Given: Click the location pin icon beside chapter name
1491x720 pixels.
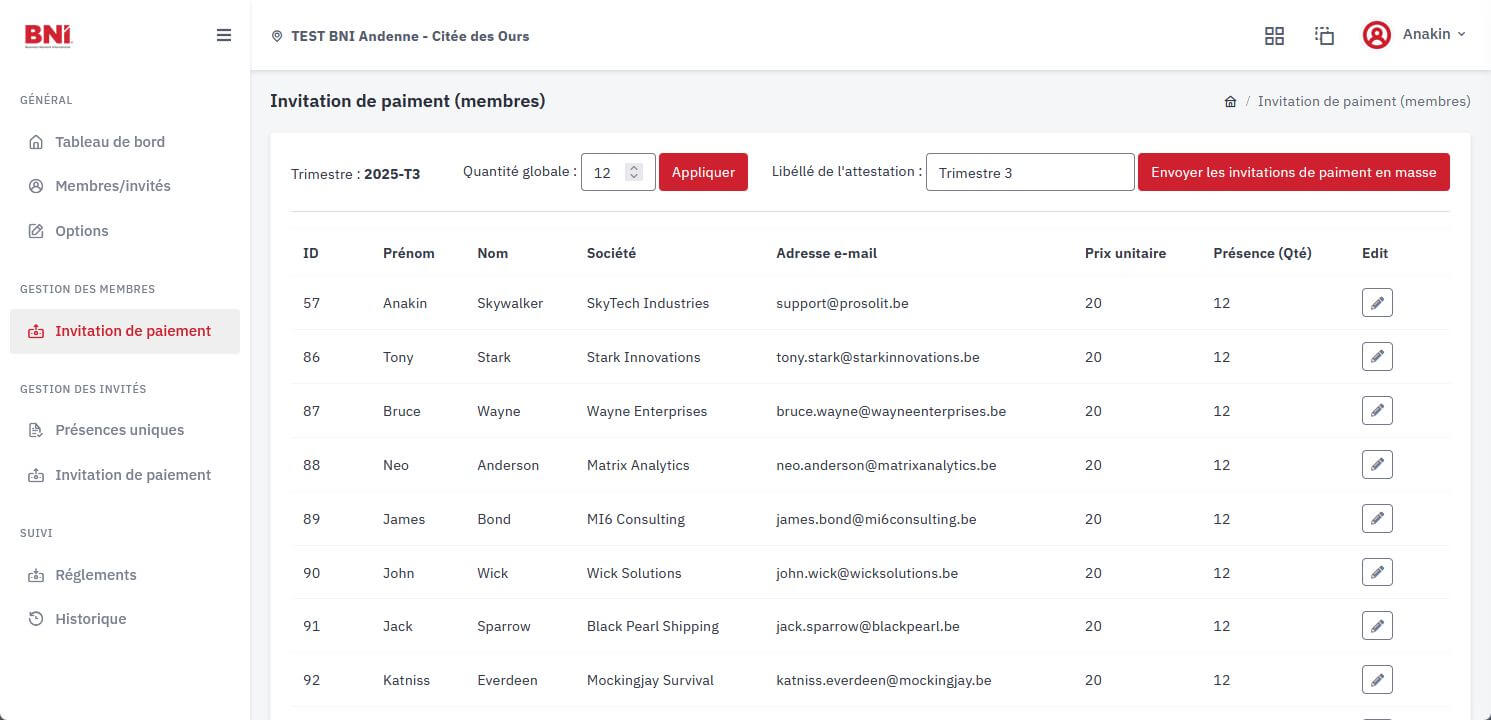Looking at the screenshot, I should pos(277,36).
